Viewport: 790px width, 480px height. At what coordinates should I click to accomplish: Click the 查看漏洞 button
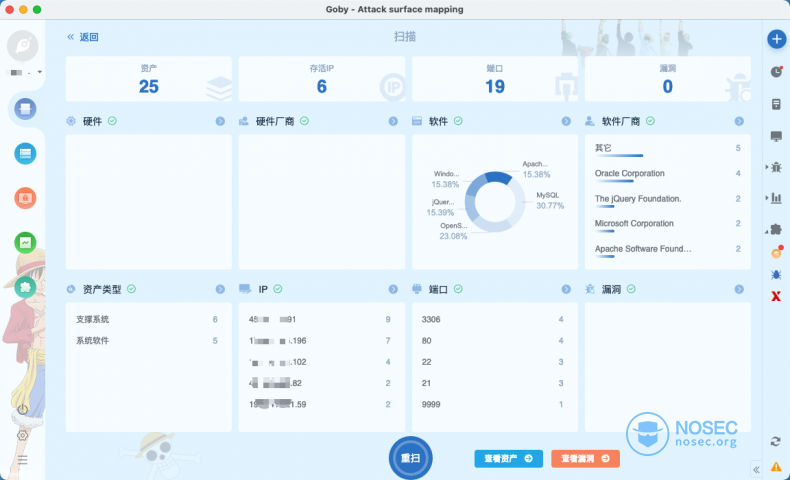(x=585, y=458)
